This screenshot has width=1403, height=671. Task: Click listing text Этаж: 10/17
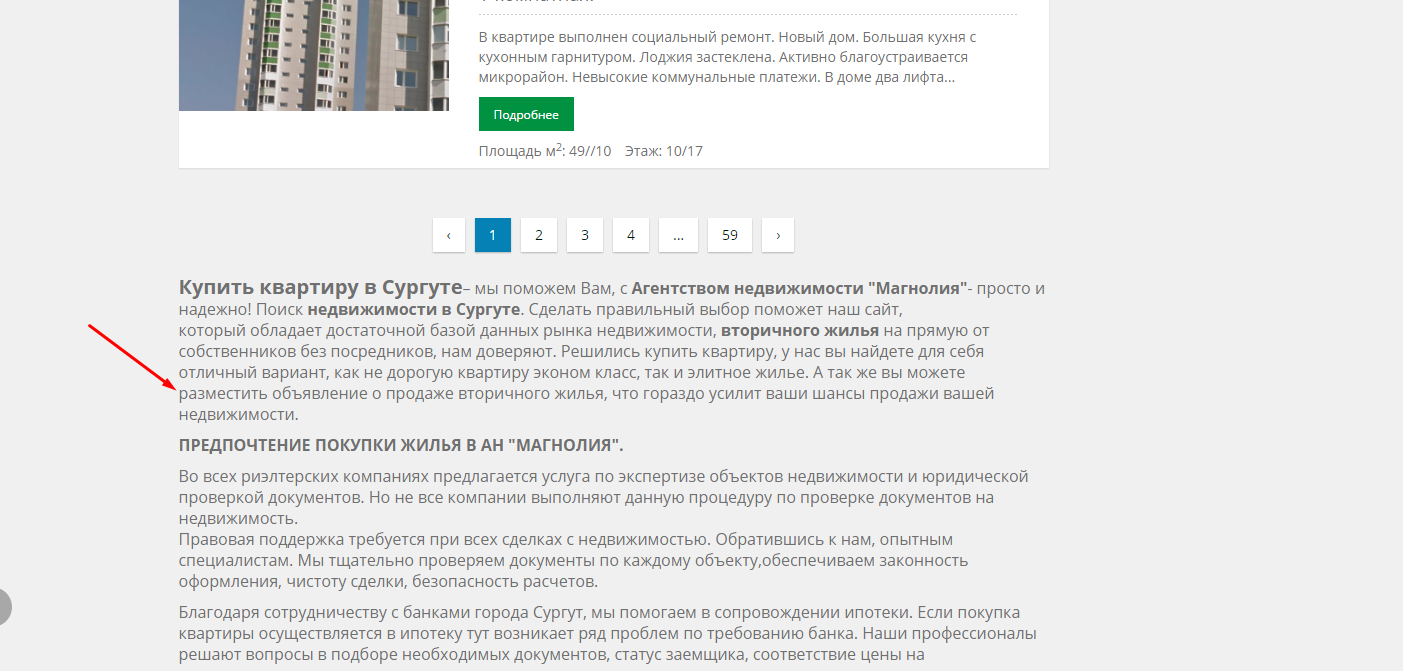click(x=664, y=151)
